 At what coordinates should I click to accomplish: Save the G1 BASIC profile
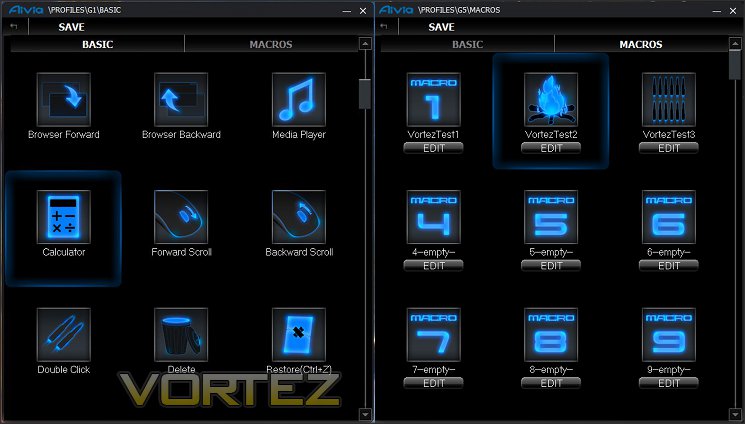tap(71, 27)
